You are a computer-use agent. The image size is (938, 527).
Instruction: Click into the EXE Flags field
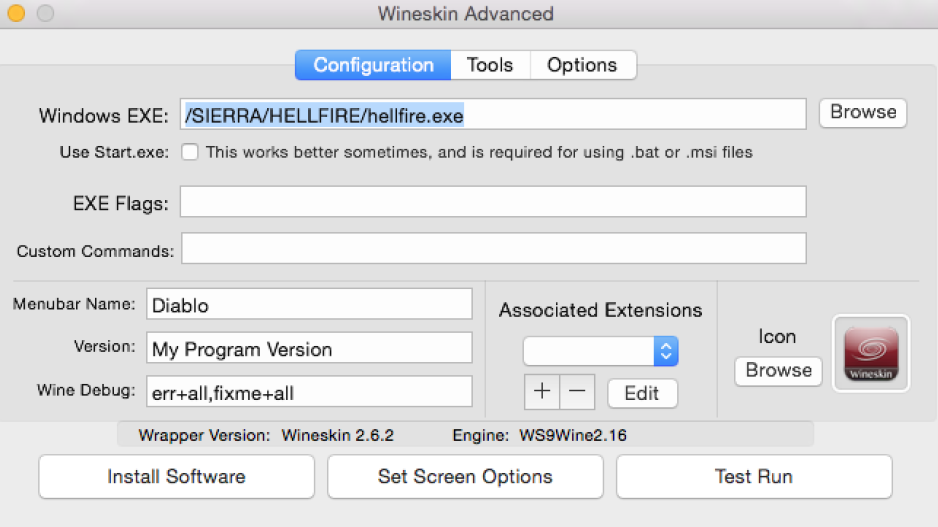point(493,202)
